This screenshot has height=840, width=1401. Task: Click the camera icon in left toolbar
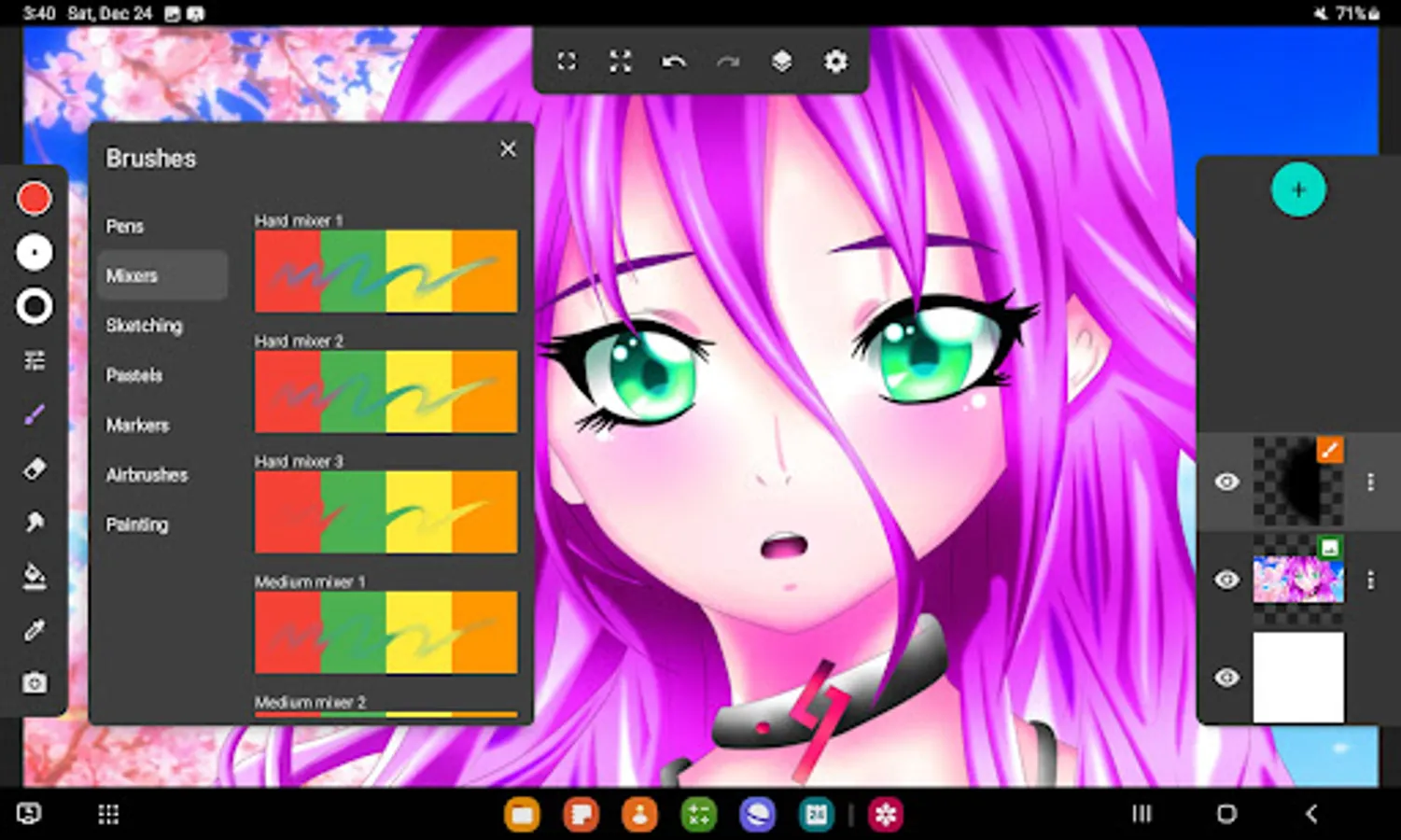(x=35, y=684)
